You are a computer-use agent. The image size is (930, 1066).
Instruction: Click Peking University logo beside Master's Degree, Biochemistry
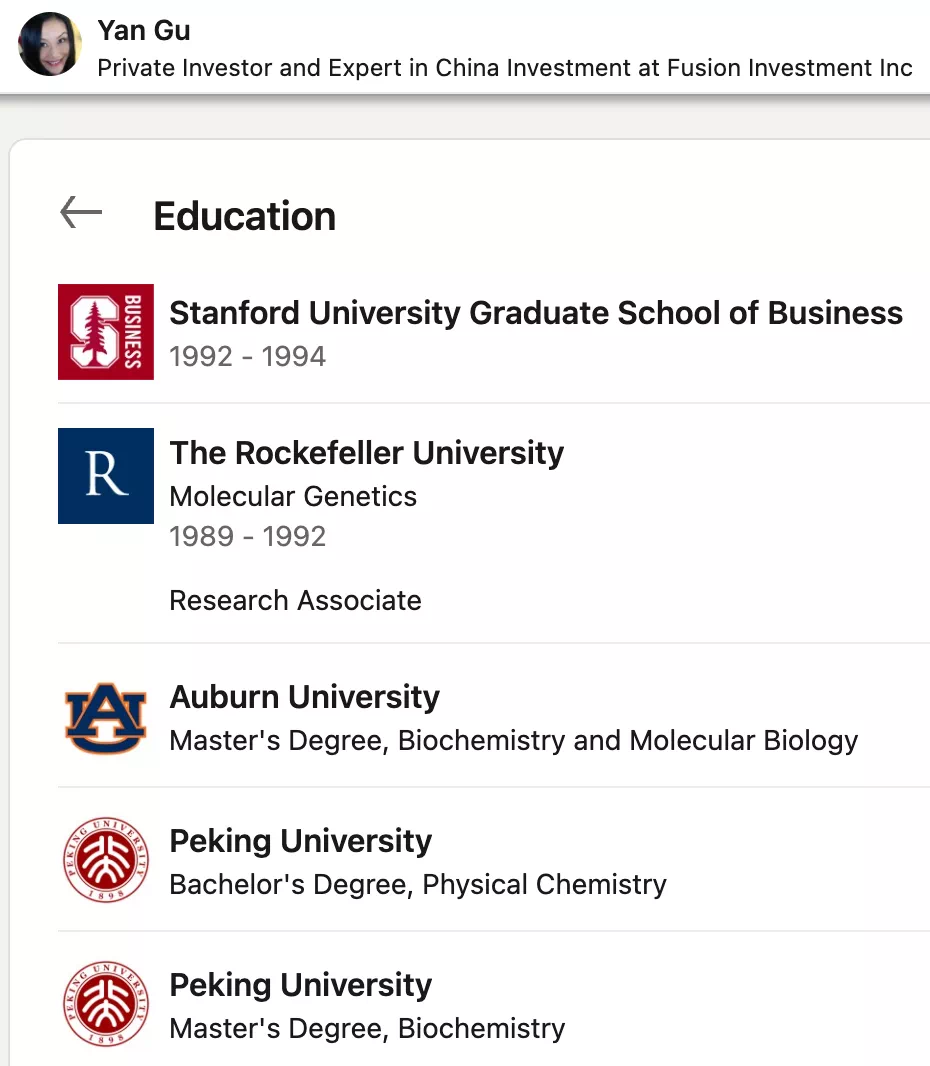[105, 1004]
